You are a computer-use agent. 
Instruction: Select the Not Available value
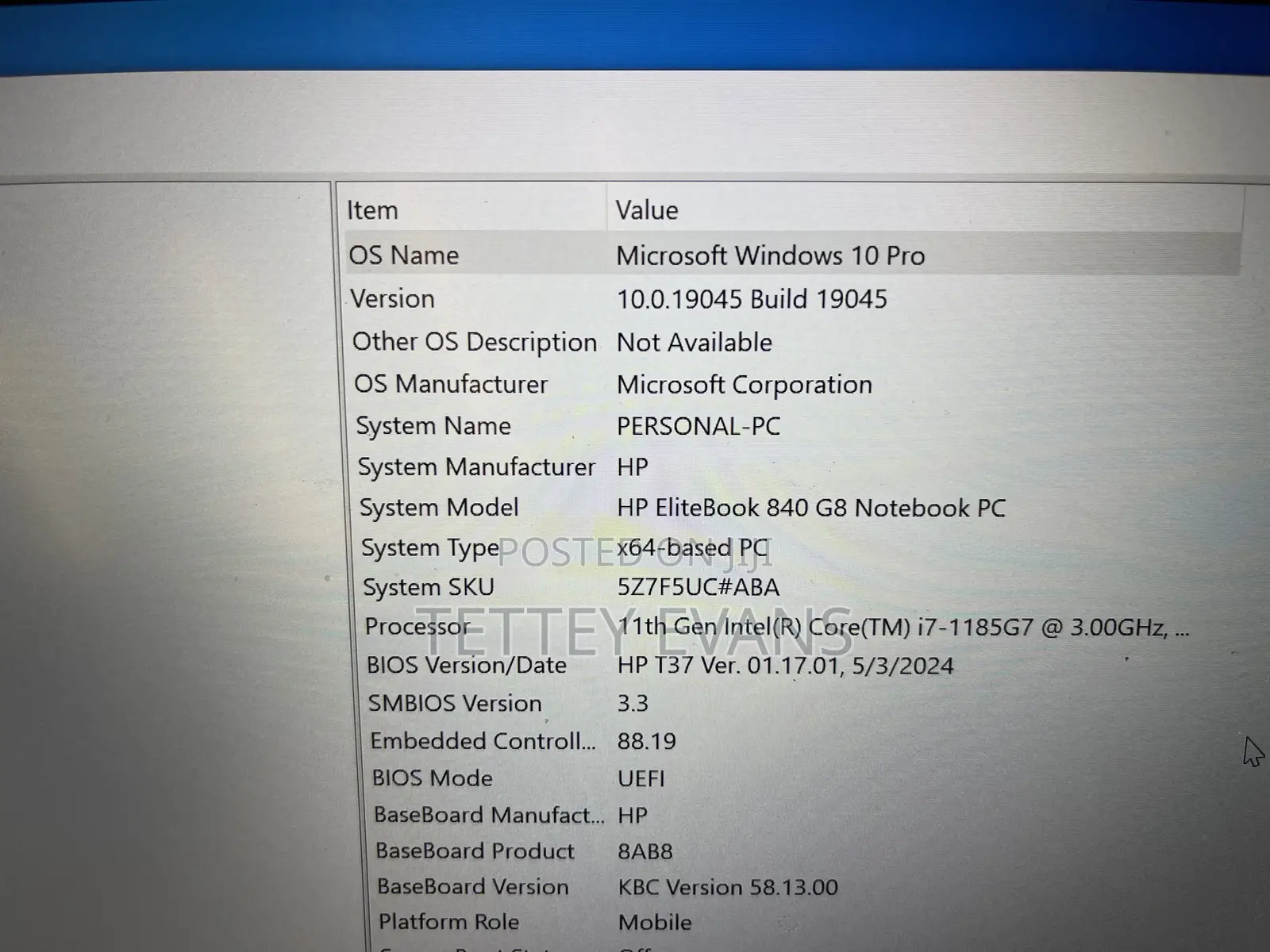(x=695, y=342)
